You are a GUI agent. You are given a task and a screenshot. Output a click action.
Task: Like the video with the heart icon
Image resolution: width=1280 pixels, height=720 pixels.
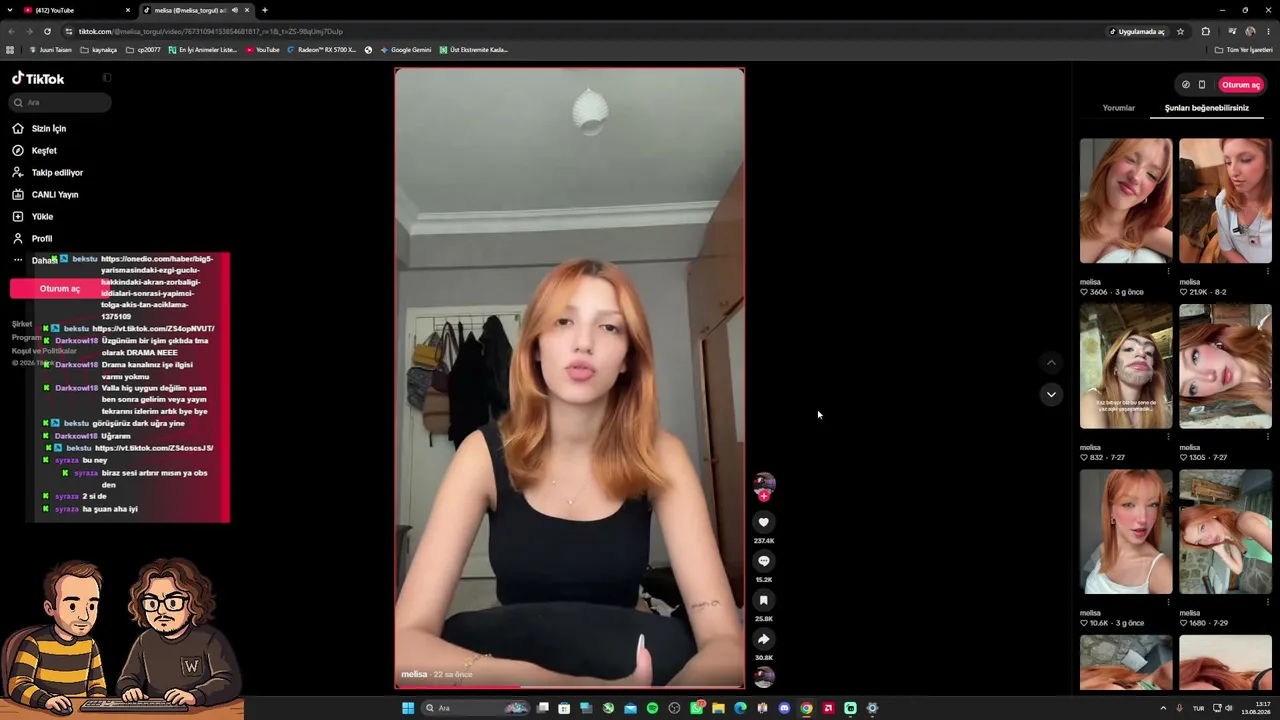pos(763,522)
